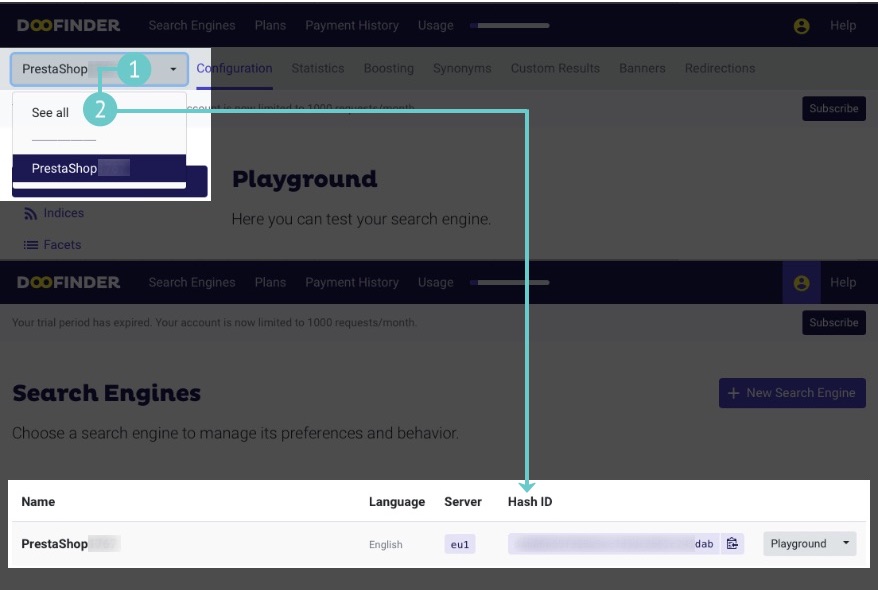Open the user account icon above the Search Engines page
The width and height of the screenshot is (878, 590).
point(801,283)
